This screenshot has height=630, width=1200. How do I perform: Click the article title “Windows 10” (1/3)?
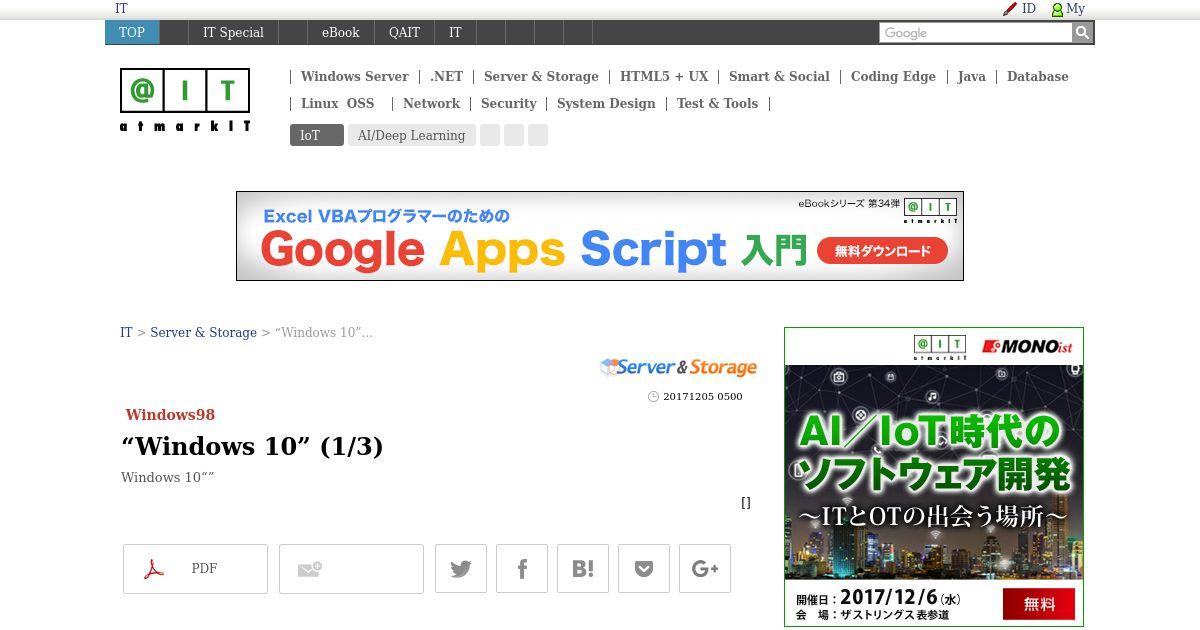(252, 445)
